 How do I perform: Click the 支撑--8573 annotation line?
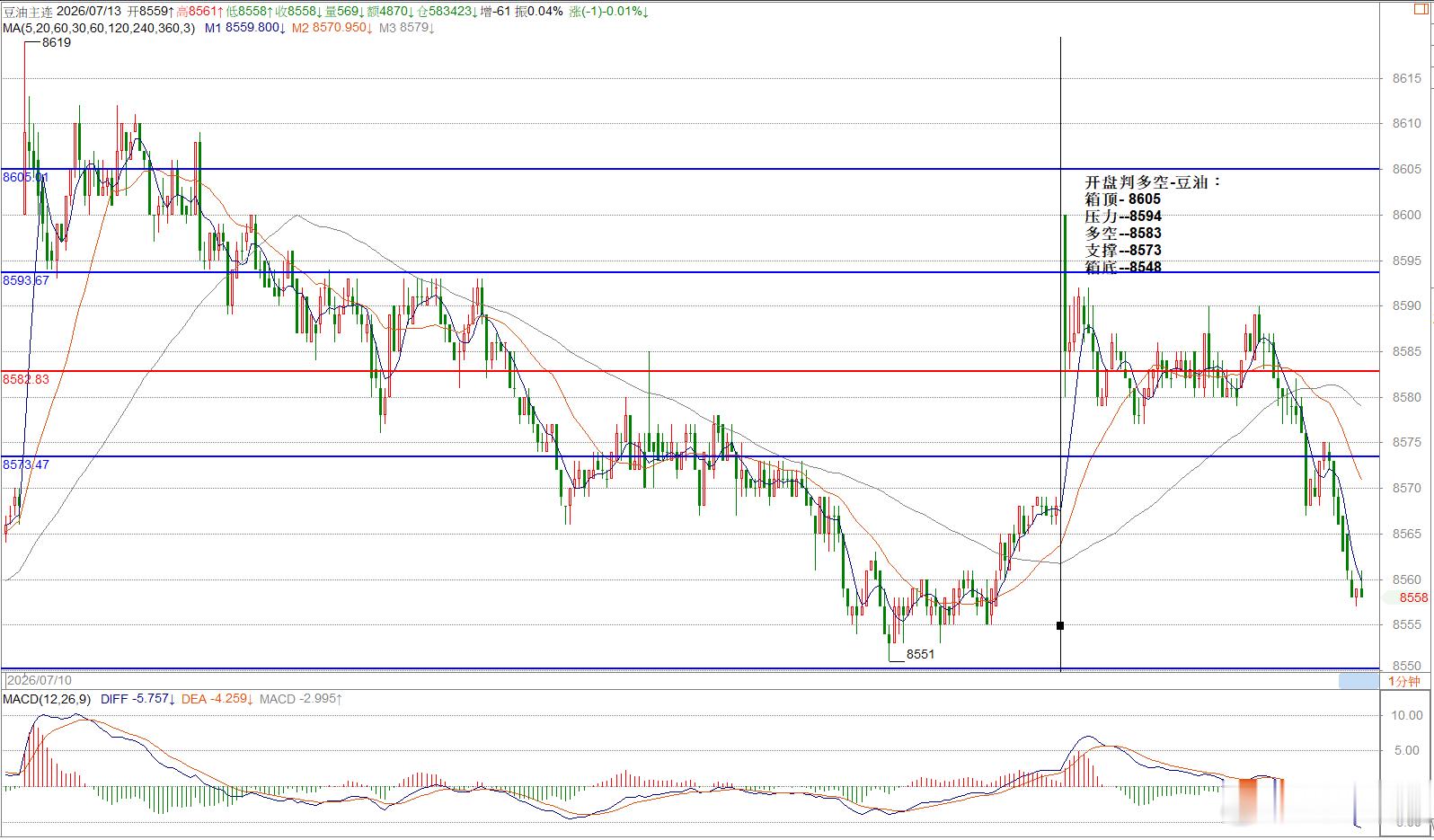coord(1123,250)
